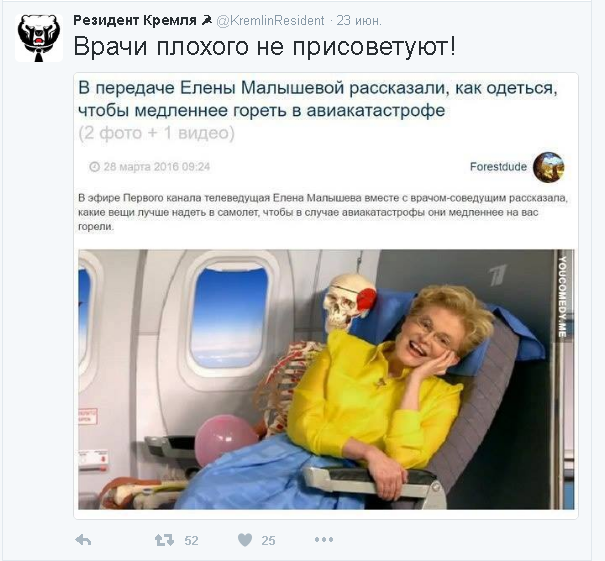The width and height of the screenshot is (605, 561).
Task: Click the hammer and sickle emoji in name
Action: (207, 20)
